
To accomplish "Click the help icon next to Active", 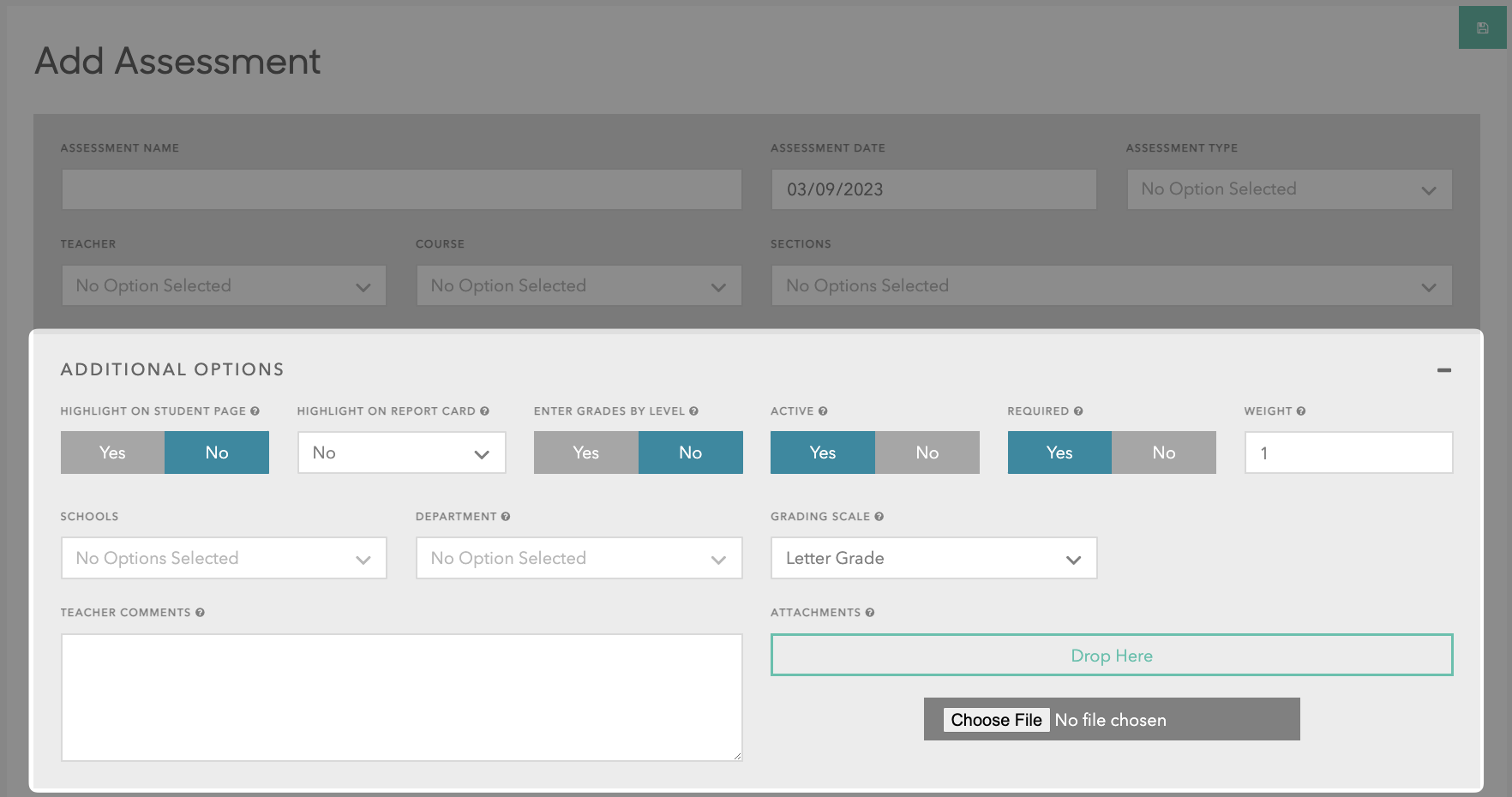I will pyautogui.click(x=823, y=411).
